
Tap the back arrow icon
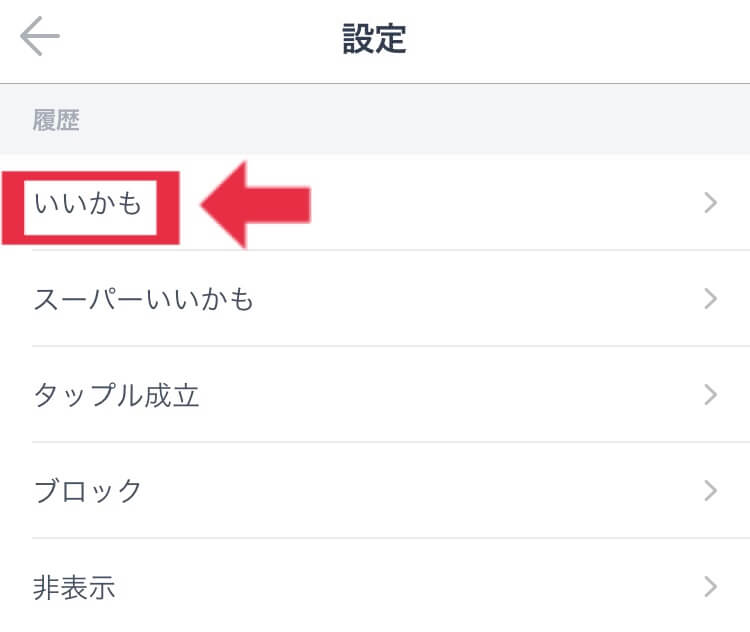pyautogui.click(x=40, y=39)
